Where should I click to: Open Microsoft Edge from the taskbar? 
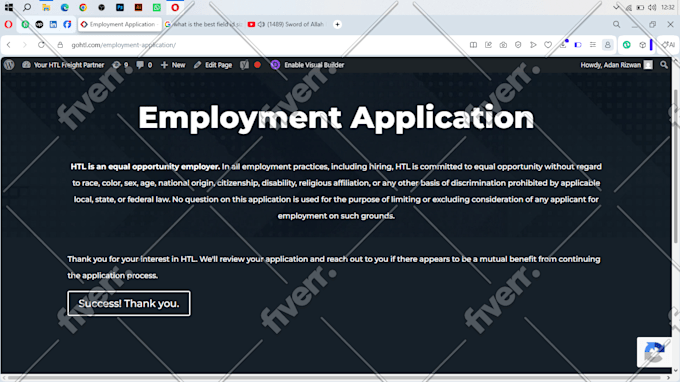coord(65,7)
